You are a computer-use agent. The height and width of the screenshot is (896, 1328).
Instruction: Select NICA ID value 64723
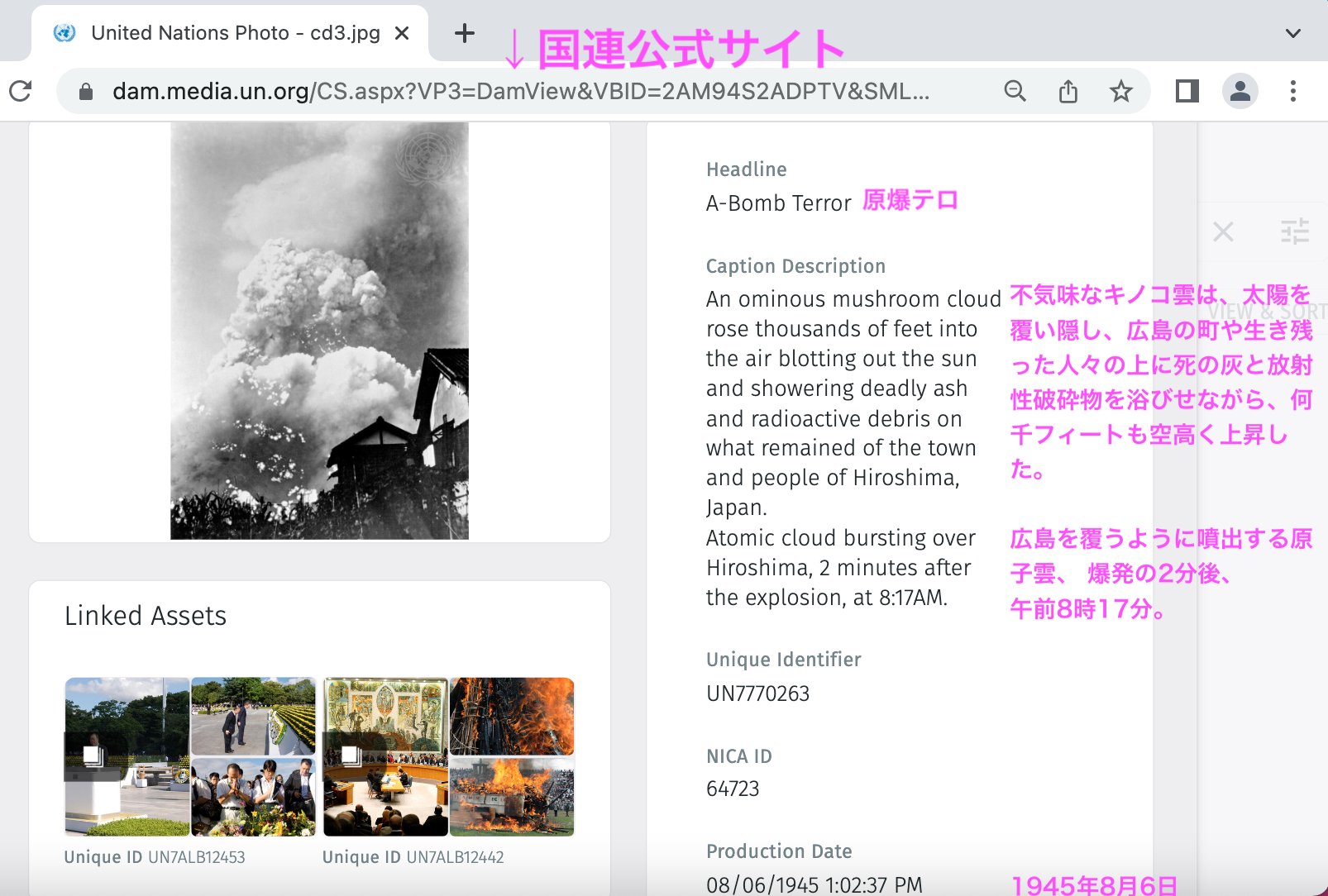(733, 789)
